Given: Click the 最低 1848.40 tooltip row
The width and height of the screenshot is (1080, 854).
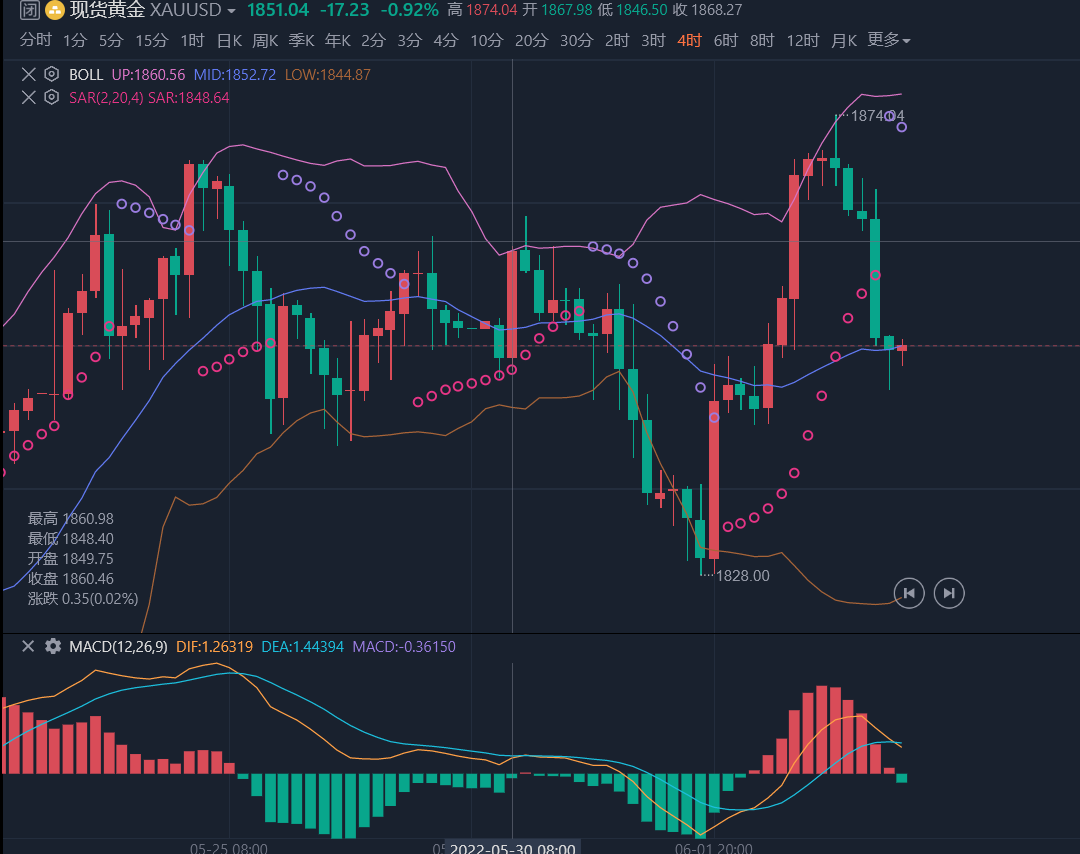Looking at the screenshot, I should 70,539.
